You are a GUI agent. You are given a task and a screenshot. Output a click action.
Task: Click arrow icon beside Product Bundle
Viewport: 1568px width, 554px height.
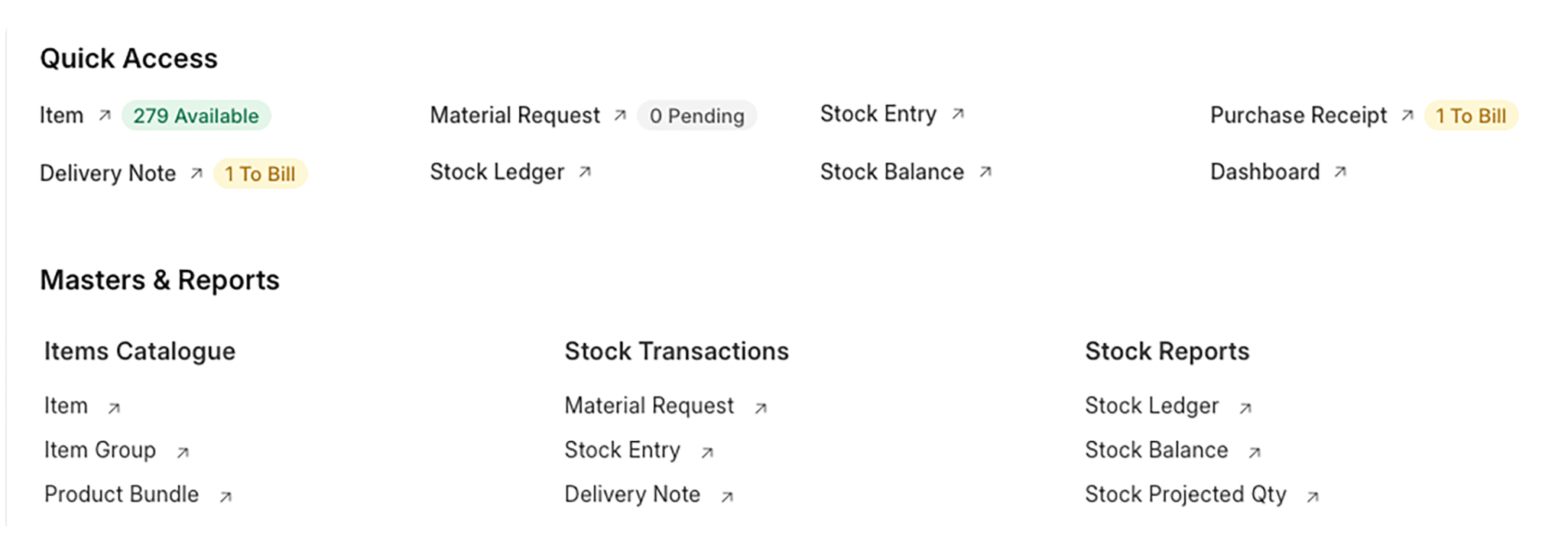tap(226, 497)
